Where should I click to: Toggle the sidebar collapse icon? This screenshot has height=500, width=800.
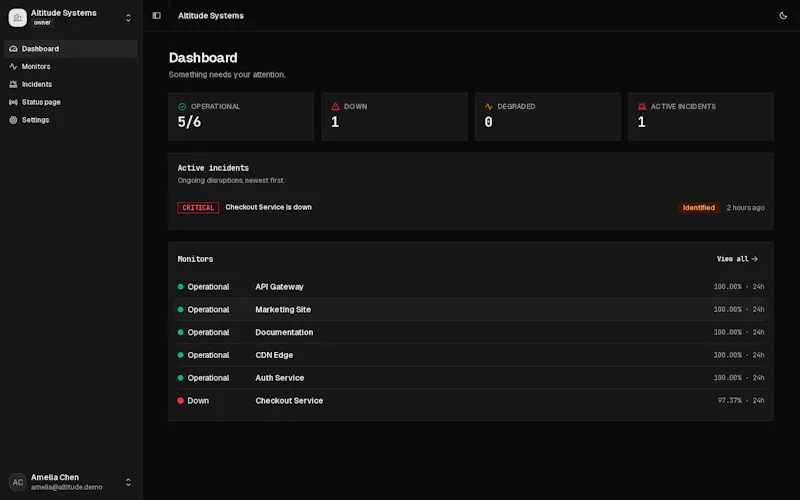click(x=157, y=16)
